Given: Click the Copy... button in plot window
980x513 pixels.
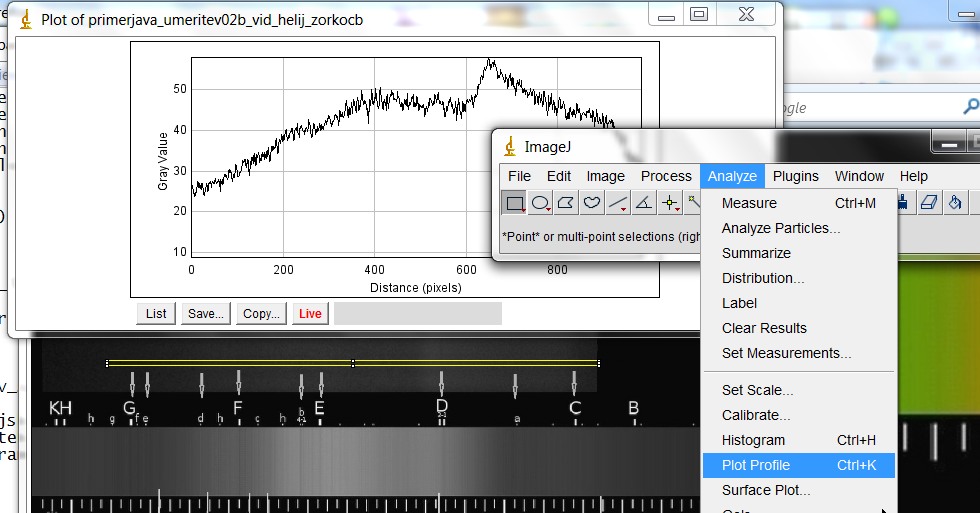Looking at the screenshot, I should (261, 313).
